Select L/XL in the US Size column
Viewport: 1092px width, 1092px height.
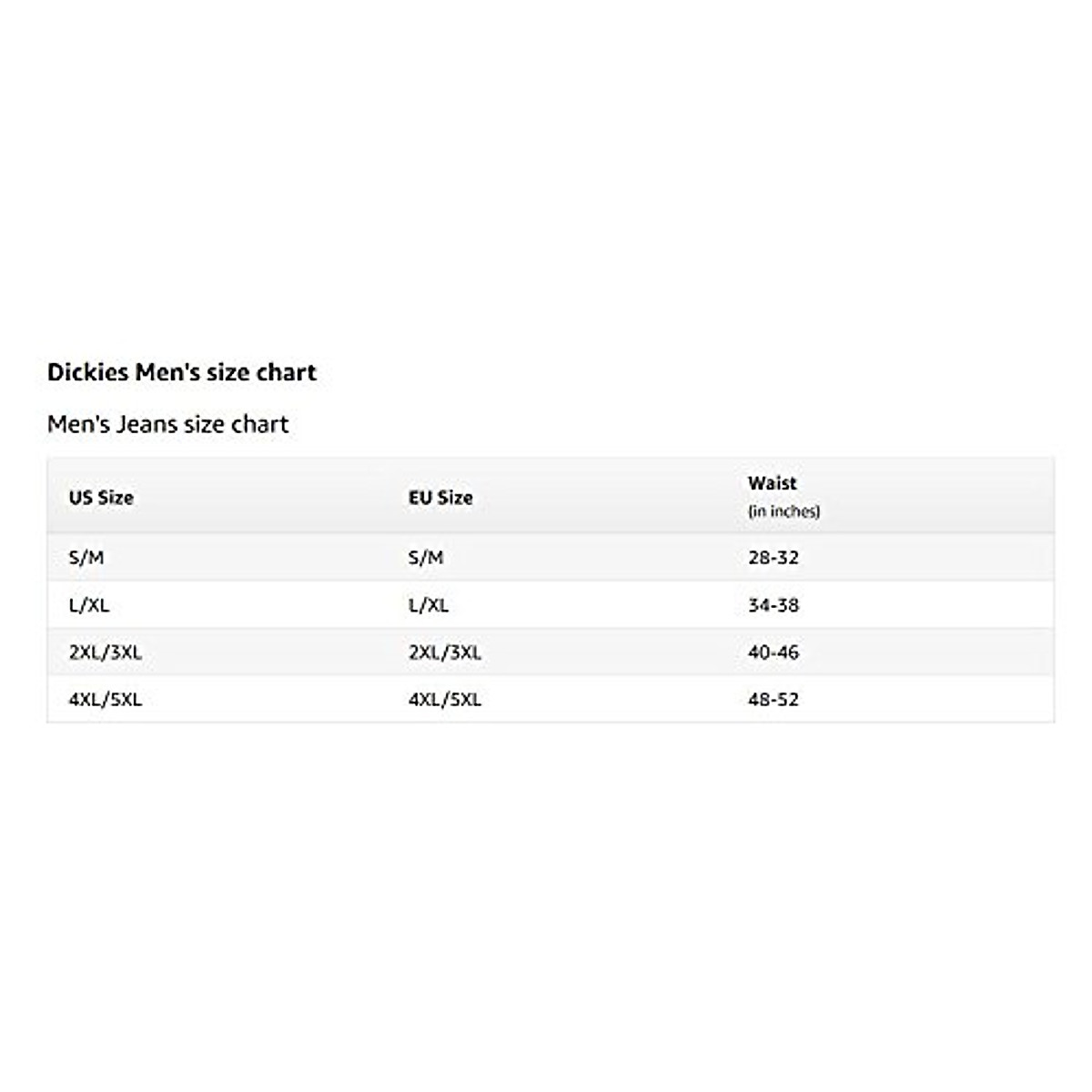89,605
